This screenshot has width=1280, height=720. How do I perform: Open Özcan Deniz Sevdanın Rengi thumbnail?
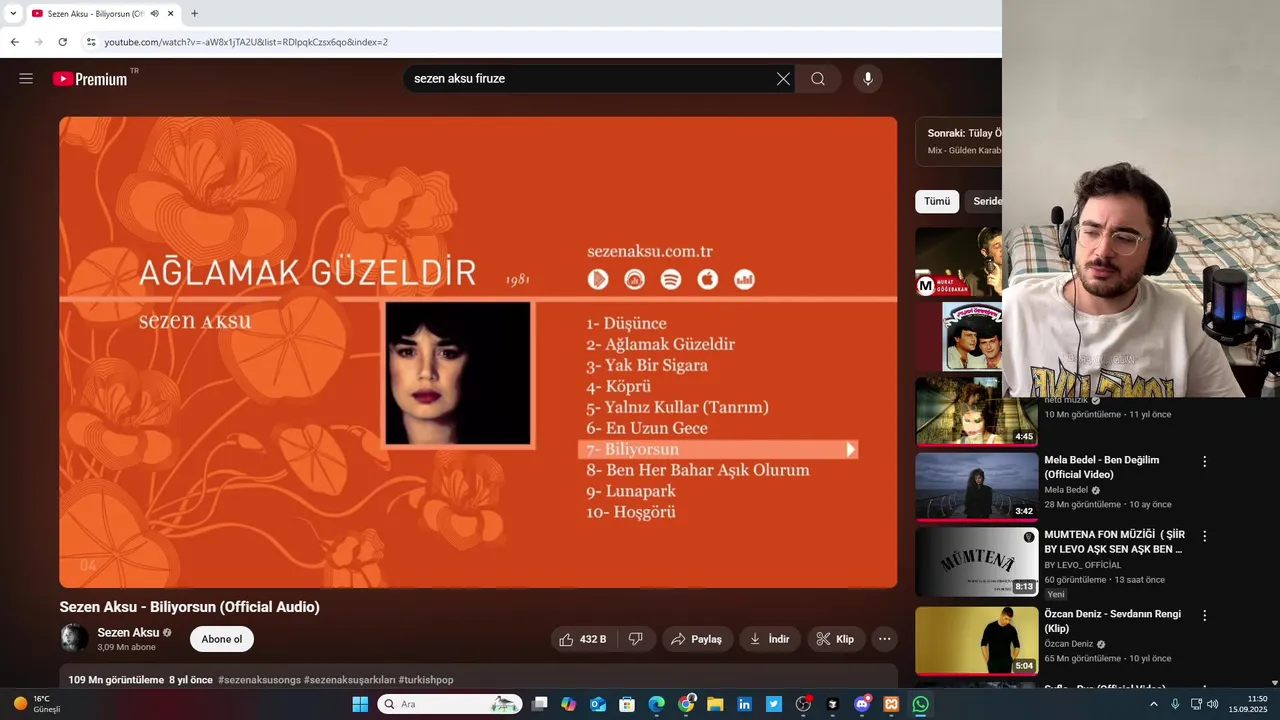pyautogui.click(x=977, y=641)
